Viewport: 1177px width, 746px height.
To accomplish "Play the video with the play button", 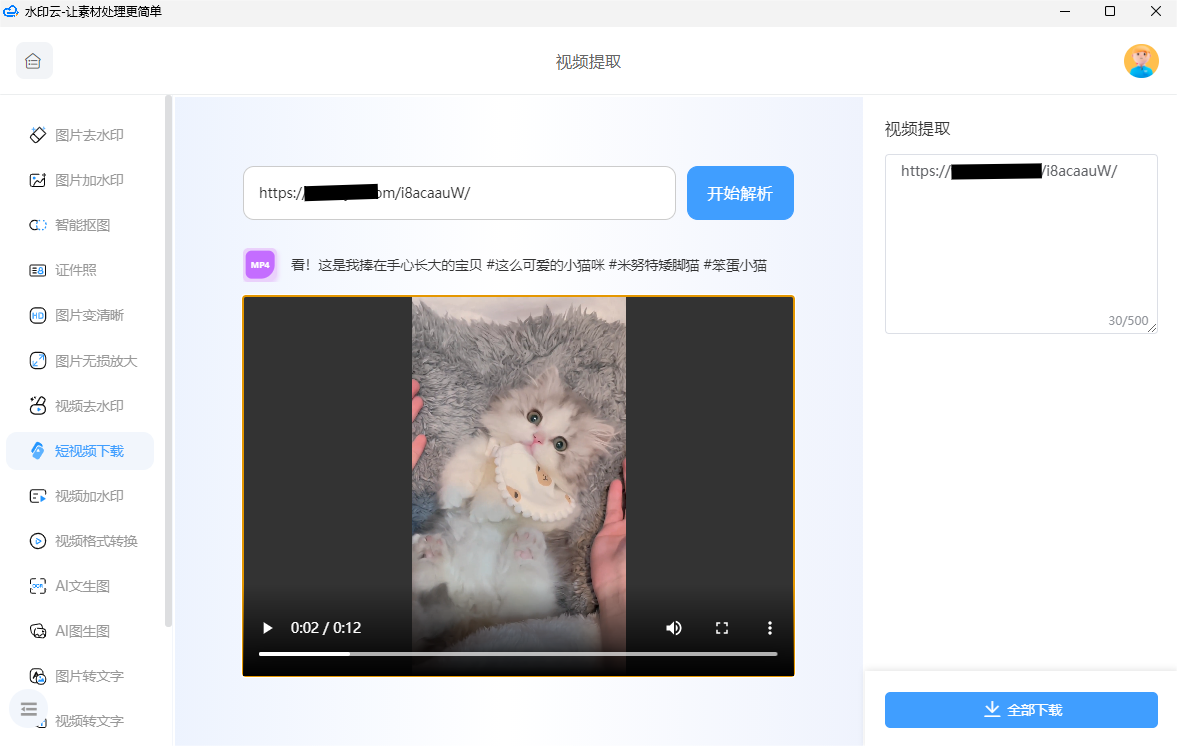I will (267, 628).
